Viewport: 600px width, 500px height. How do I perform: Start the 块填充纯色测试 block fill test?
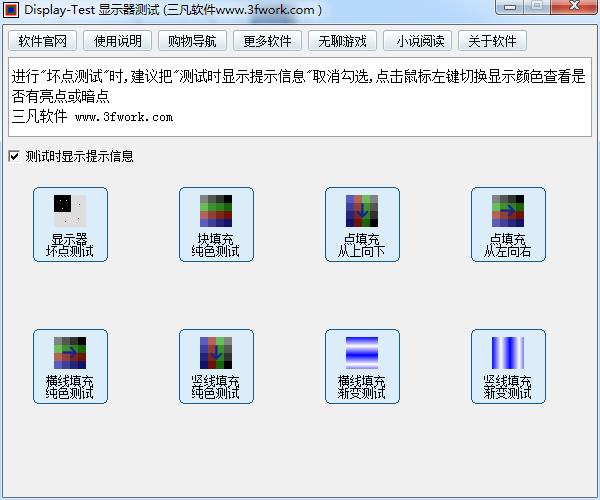click(x=216, y=225)
